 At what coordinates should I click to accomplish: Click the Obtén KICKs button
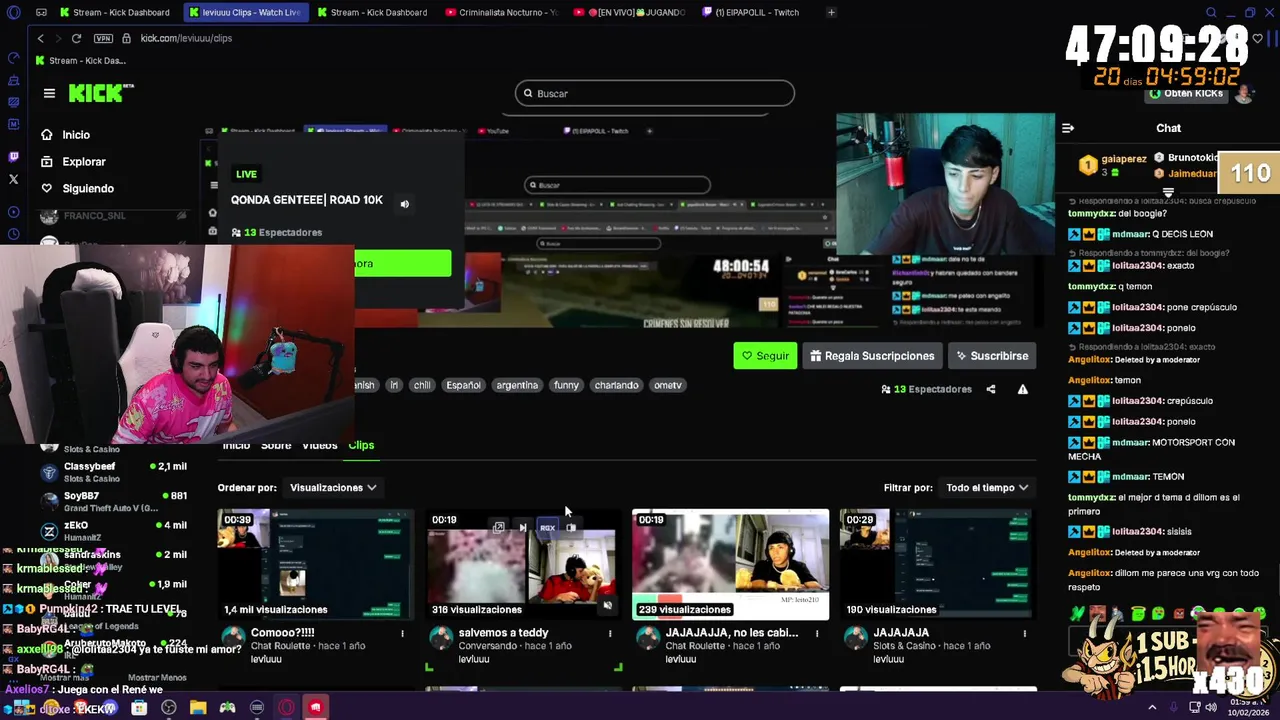coord(1186,93)
